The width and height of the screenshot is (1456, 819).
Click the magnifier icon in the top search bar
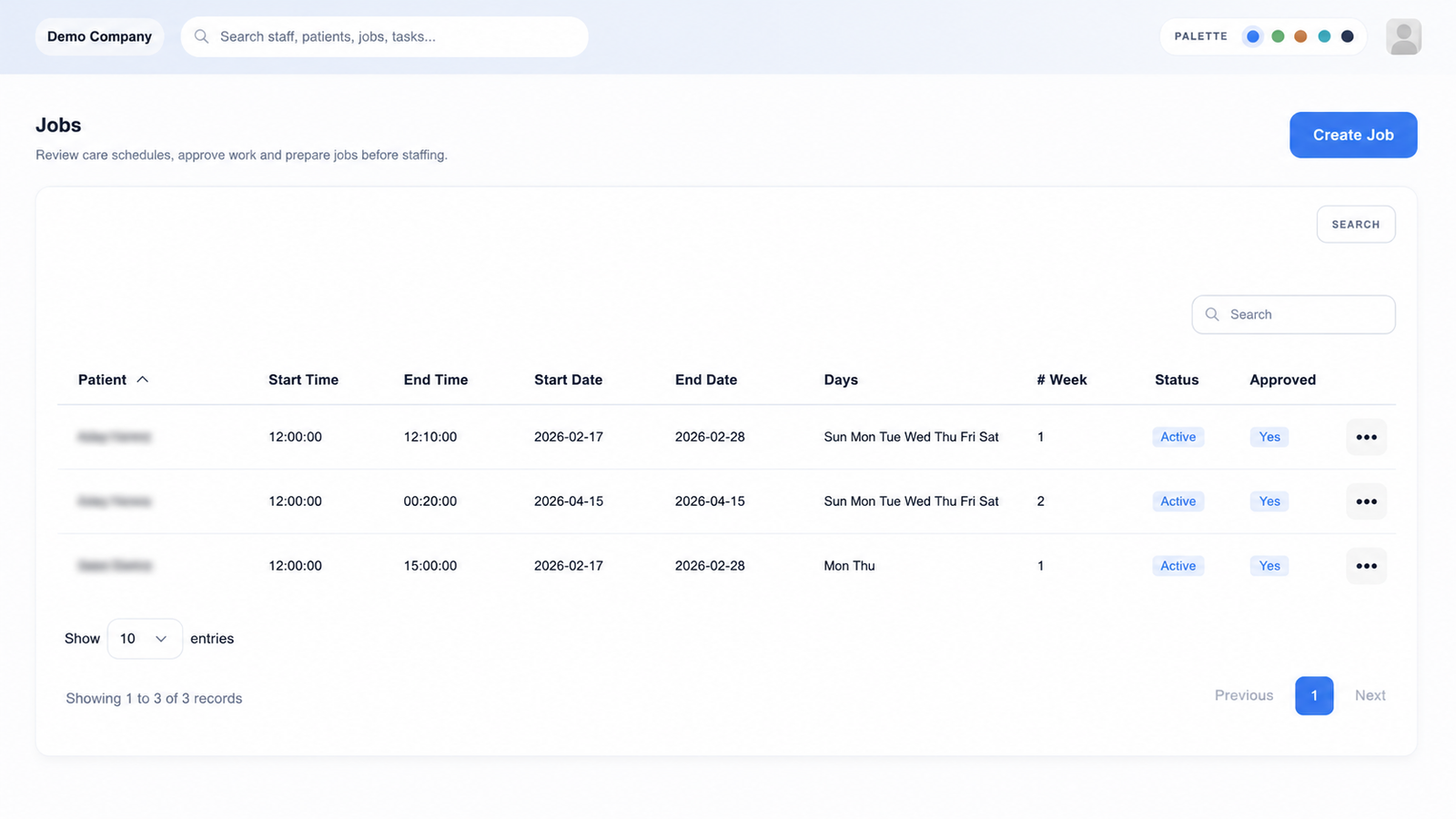tap(201, 36)
